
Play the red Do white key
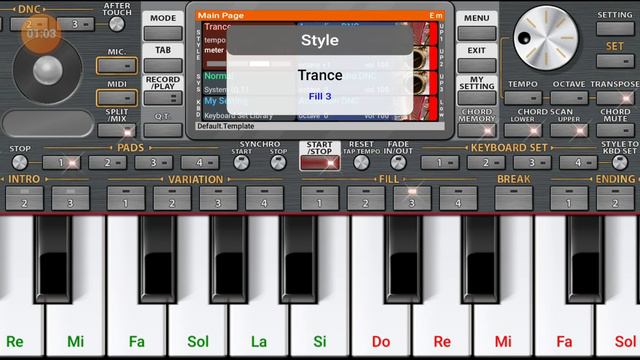click(381, 327)
